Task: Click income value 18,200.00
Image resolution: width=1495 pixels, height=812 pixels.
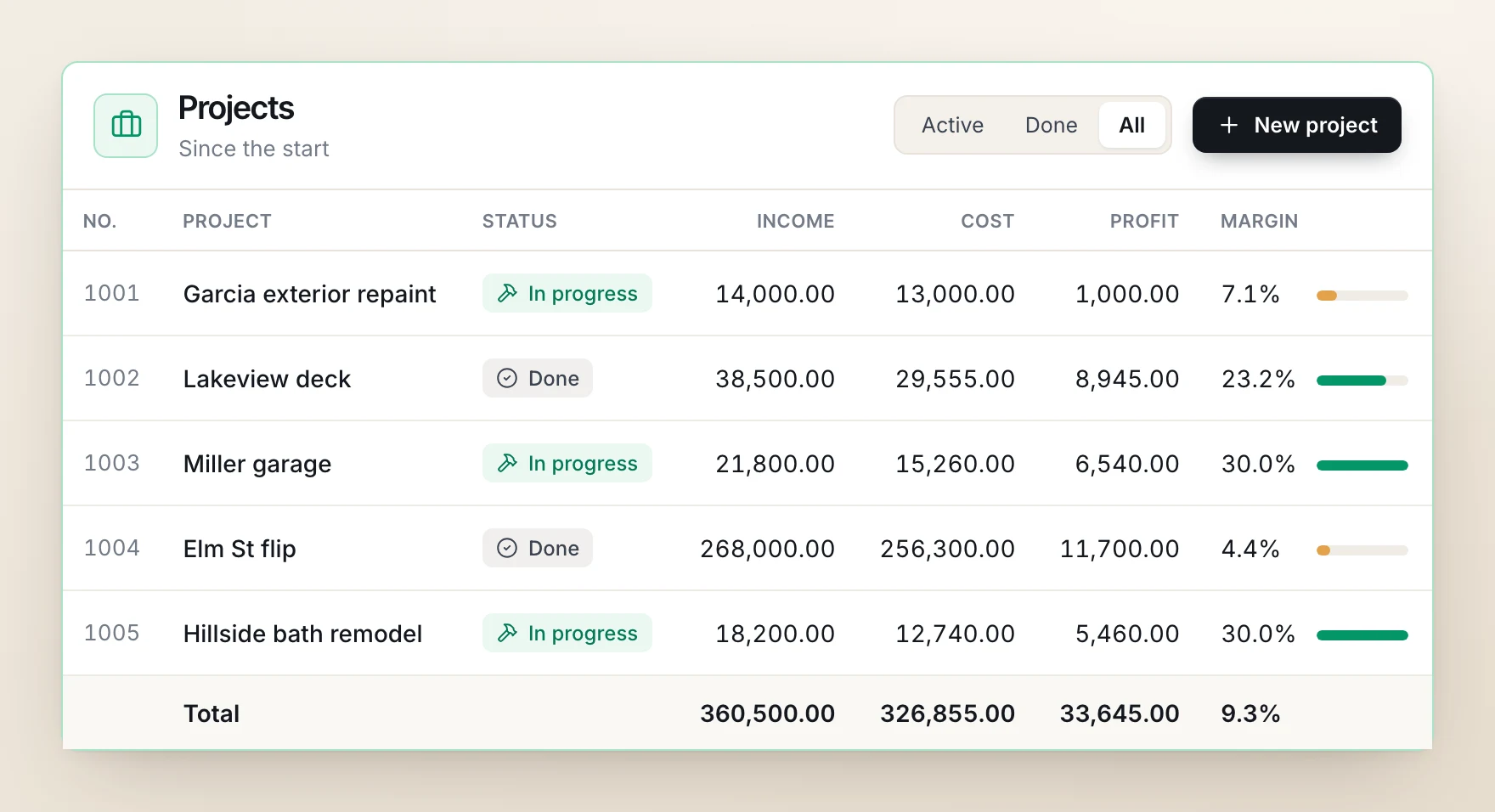Action: pos(775,634)
